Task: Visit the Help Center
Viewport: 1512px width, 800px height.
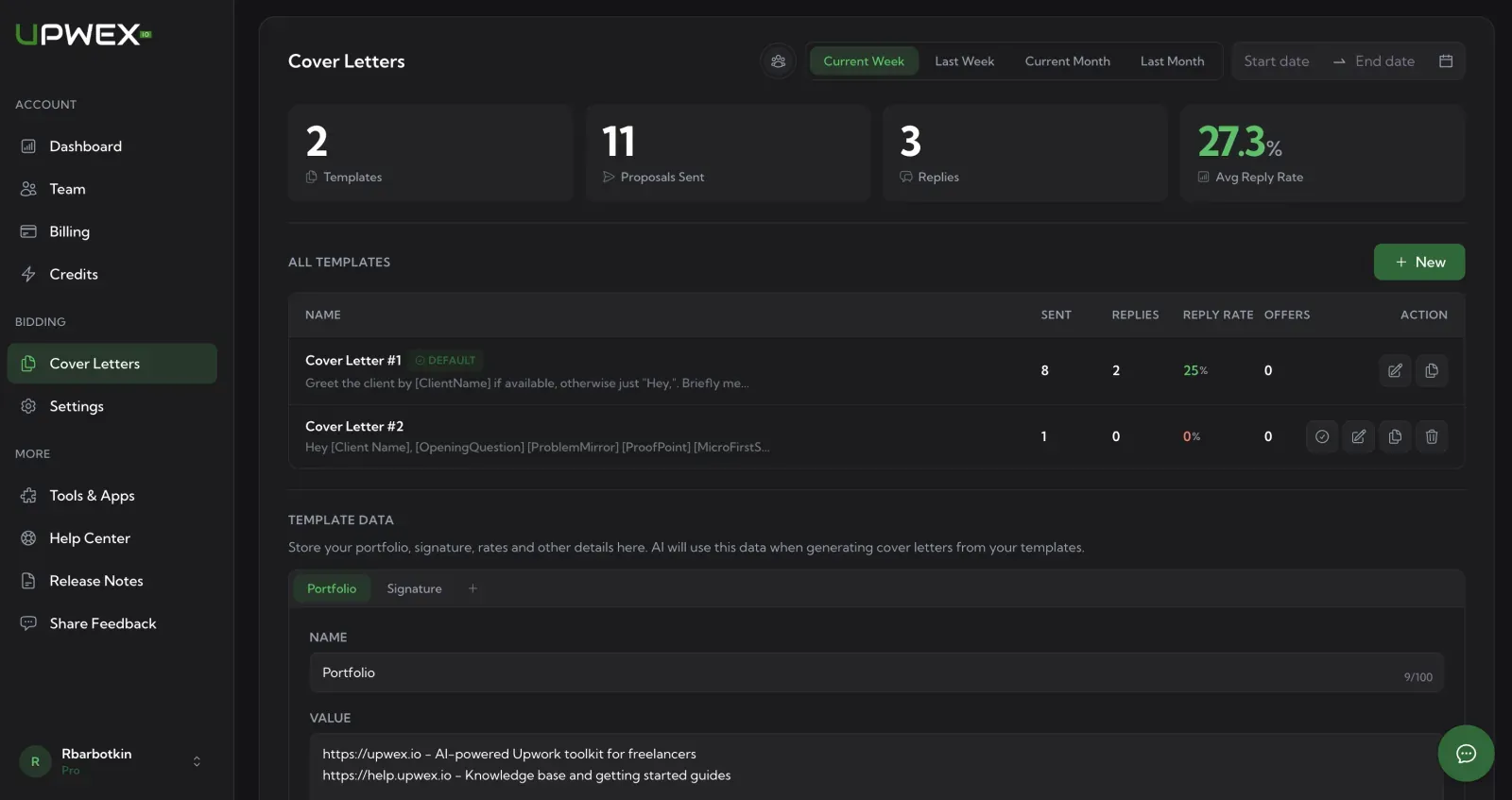Action: pos(112,538)
